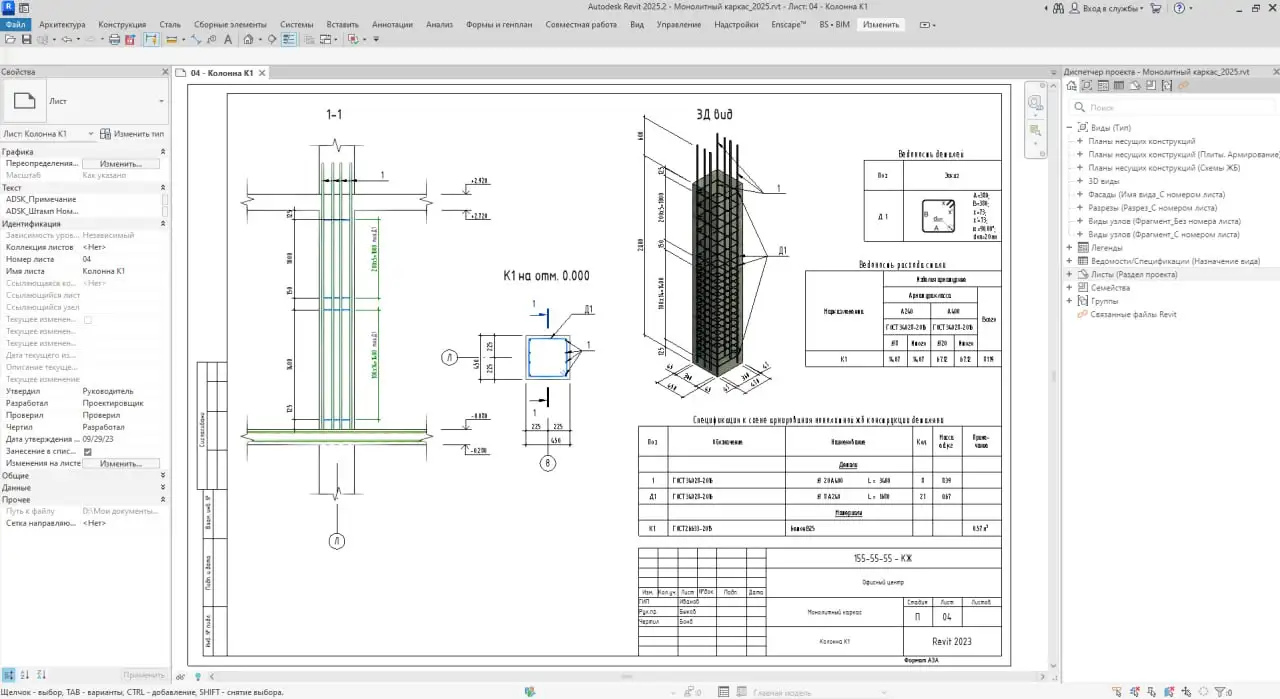The height and width of the screenshot is (699, 1280).
Task: Select 'Связанные файлы Revit' in Project Browser
Action: pyautogui.click(x=1132, y=314)
